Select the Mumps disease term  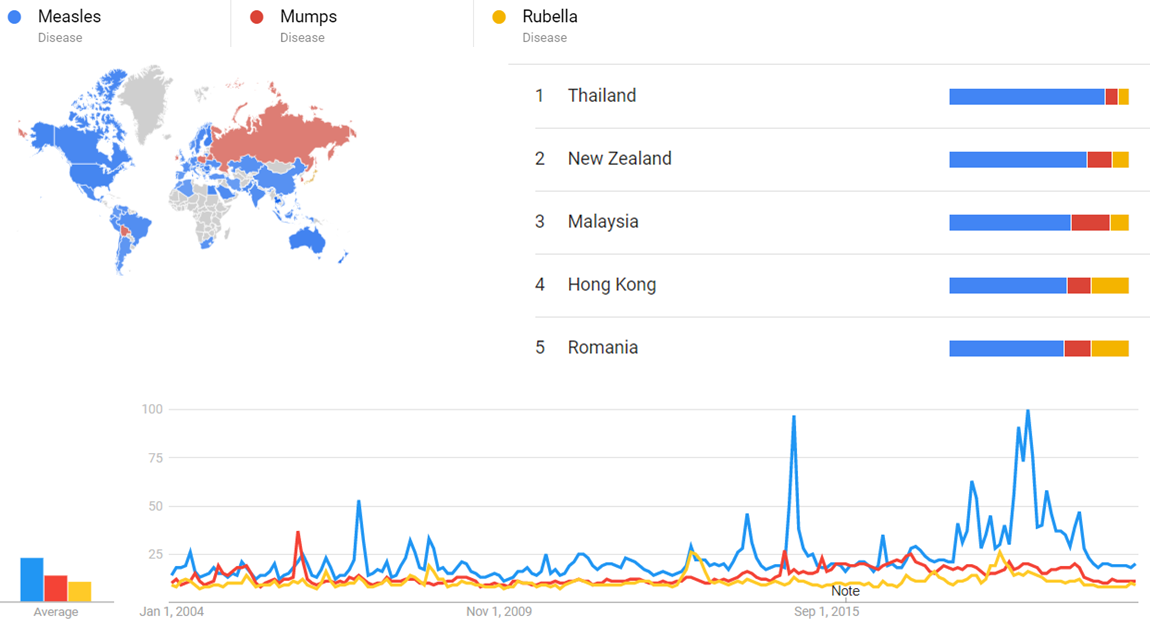(308, 17)
